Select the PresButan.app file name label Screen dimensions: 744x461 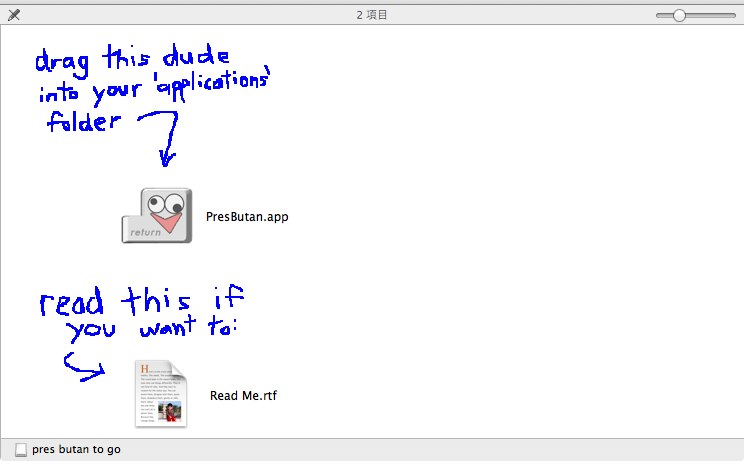(x=246, y=216)
